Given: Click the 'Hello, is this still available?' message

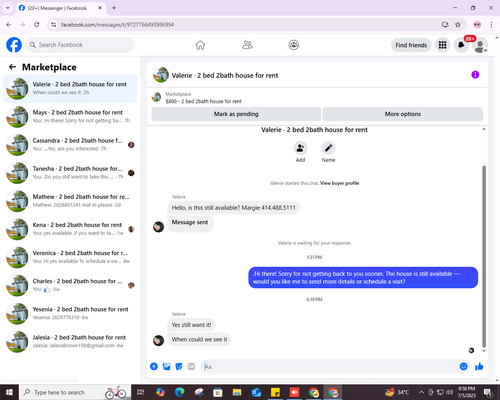Looking at the screenshot, I should pyautogui.click(x=233, y=208).
